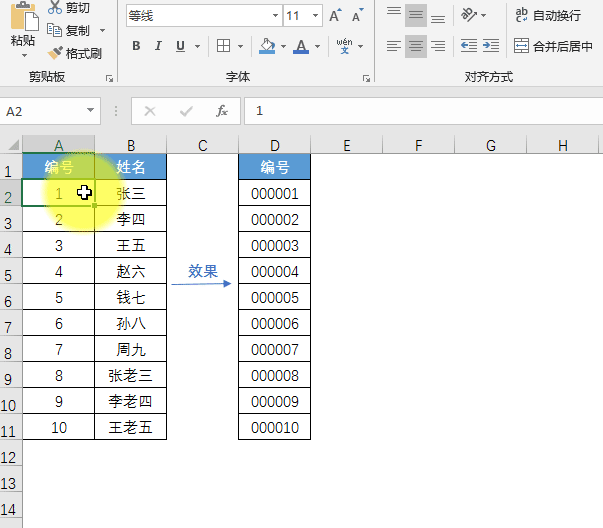Open the copy options dropdown arrow

102,30
